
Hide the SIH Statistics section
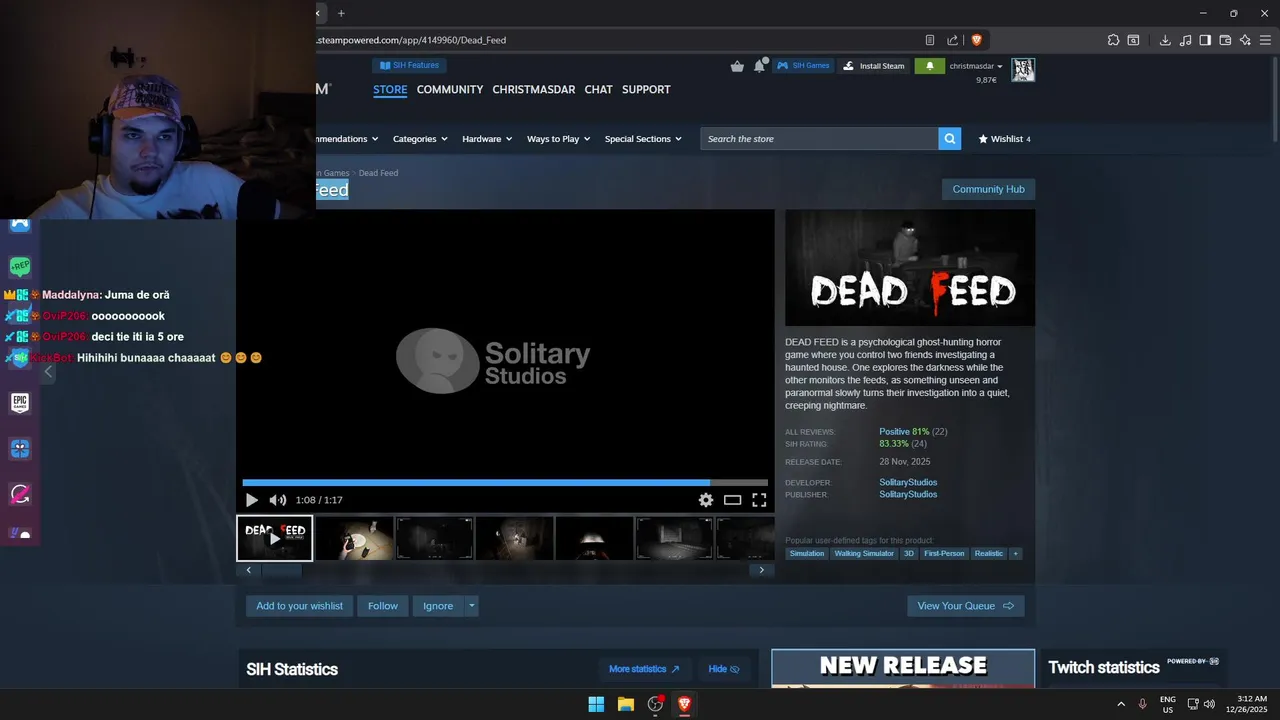724,669
